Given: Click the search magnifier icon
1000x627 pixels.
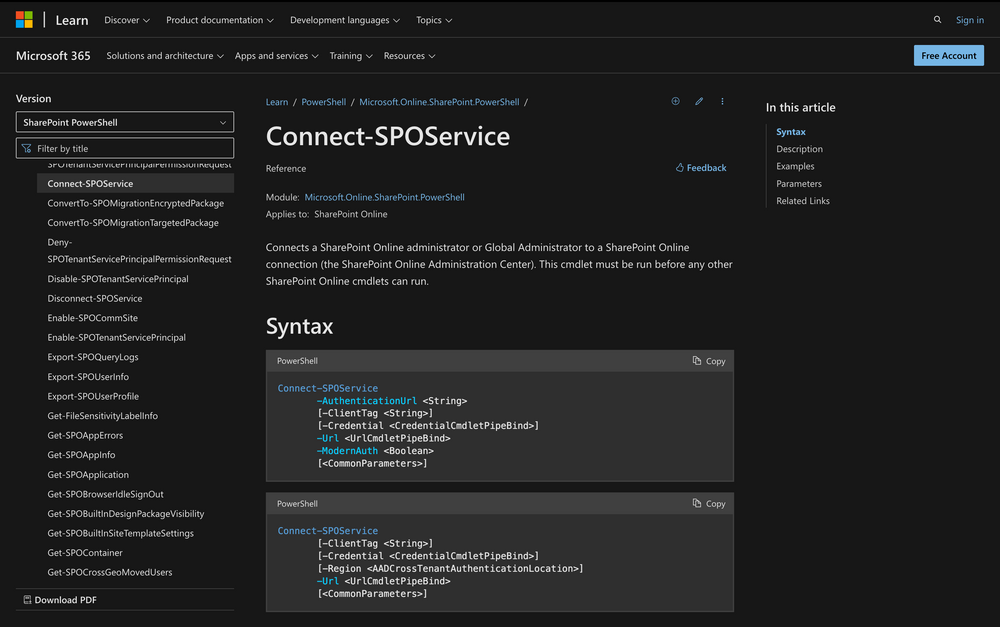Looking at the screenshot, I should [x=937, y=19].
